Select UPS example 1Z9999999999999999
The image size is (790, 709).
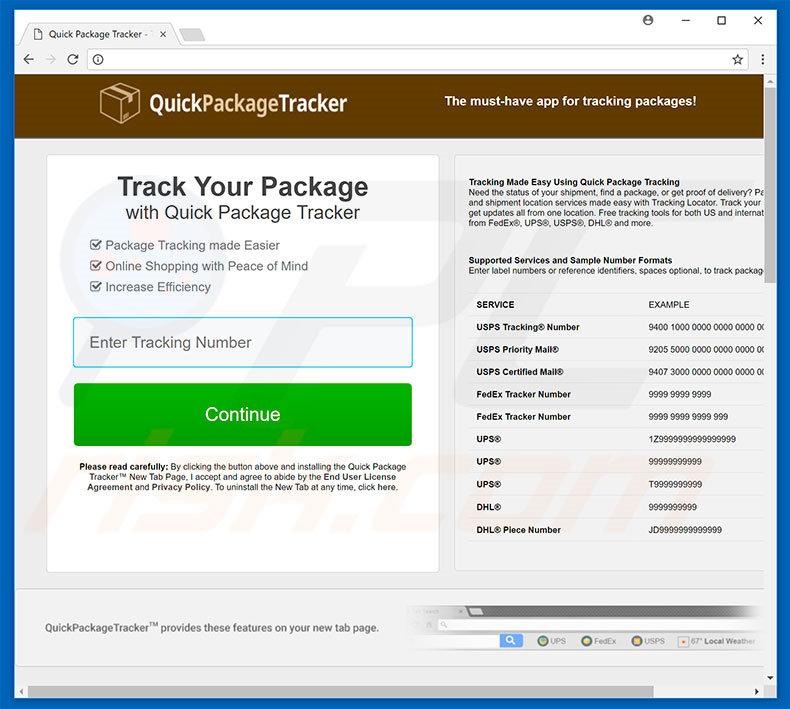coord(692,439)
